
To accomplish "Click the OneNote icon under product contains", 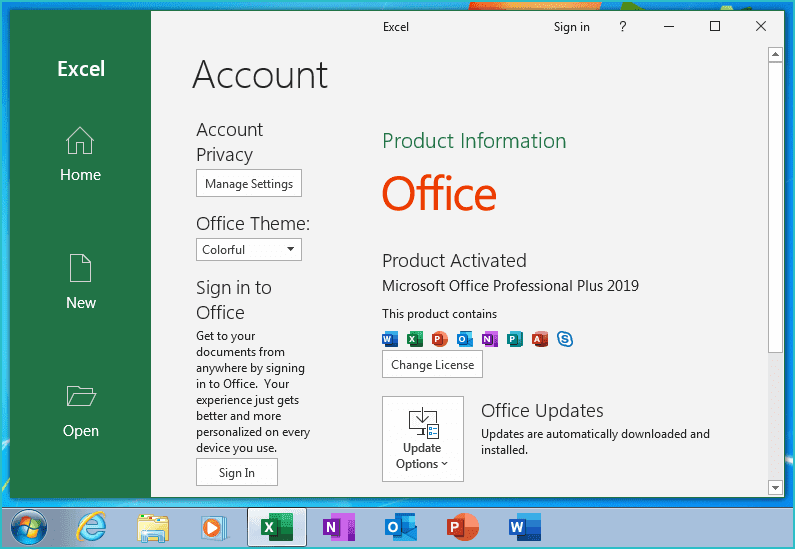I will coord(490,339).
